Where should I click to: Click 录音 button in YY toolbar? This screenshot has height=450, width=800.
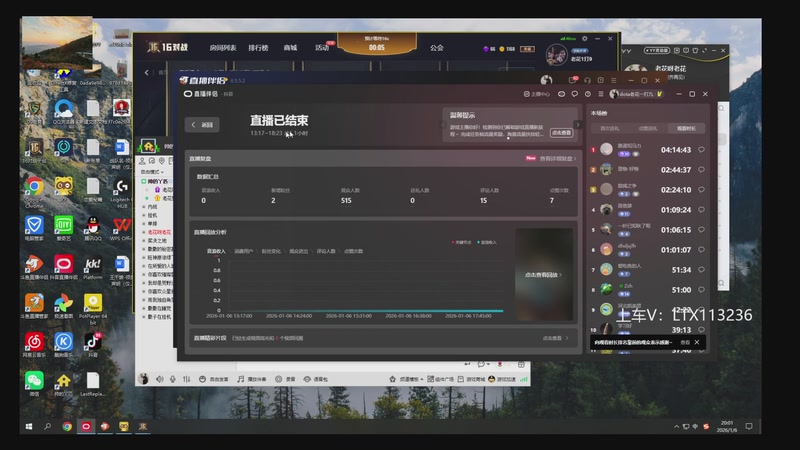tap(285, 379)
